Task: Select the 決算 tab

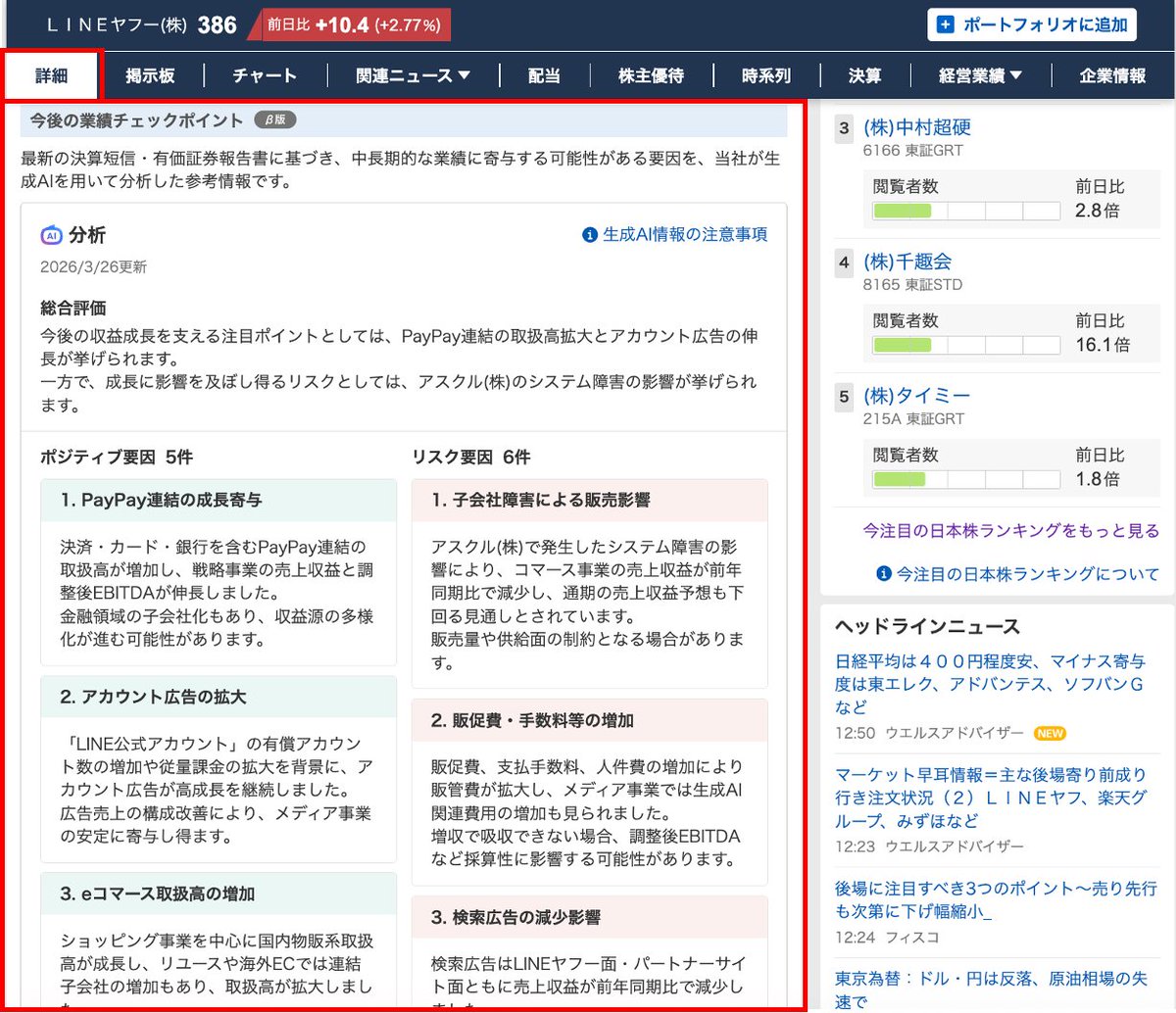Action: (x=866, y=74)
